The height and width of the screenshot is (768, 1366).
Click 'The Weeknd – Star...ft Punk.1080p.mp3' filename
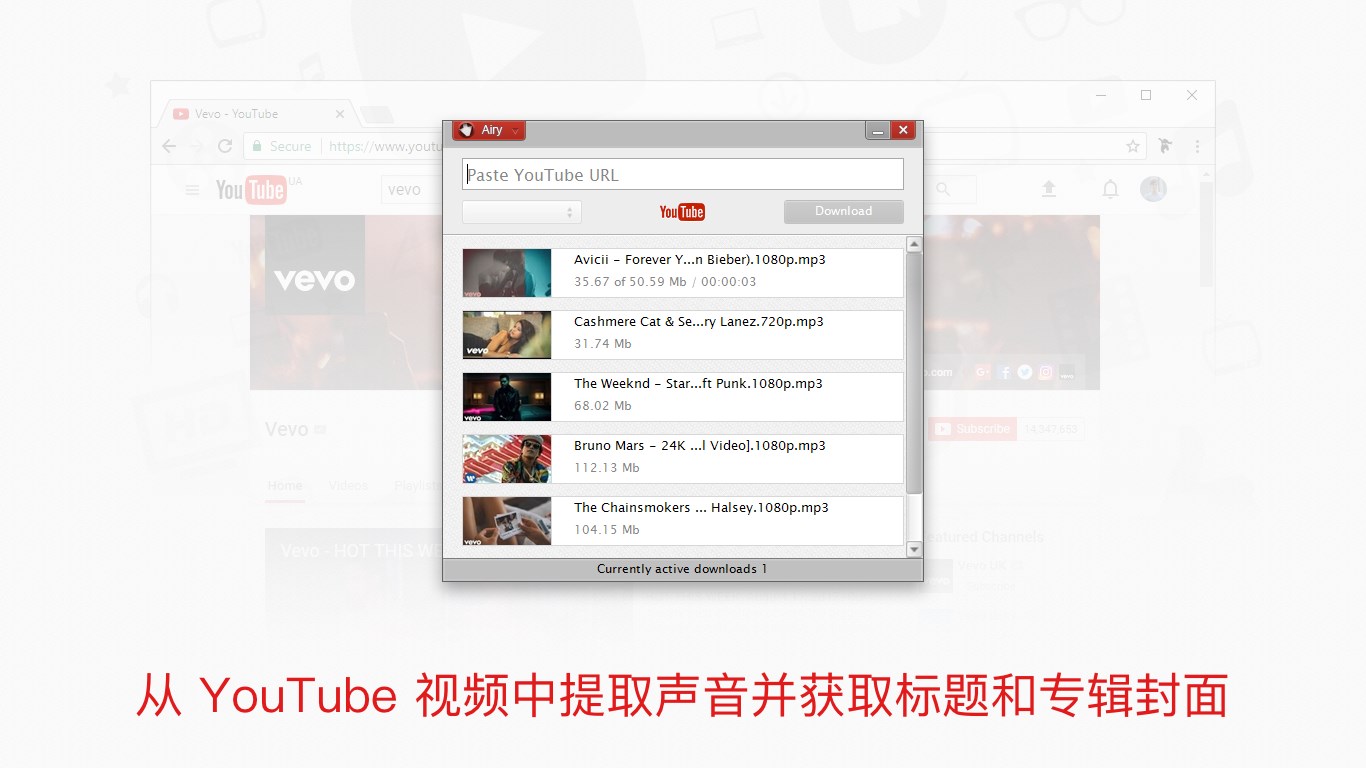coord(698,384)
